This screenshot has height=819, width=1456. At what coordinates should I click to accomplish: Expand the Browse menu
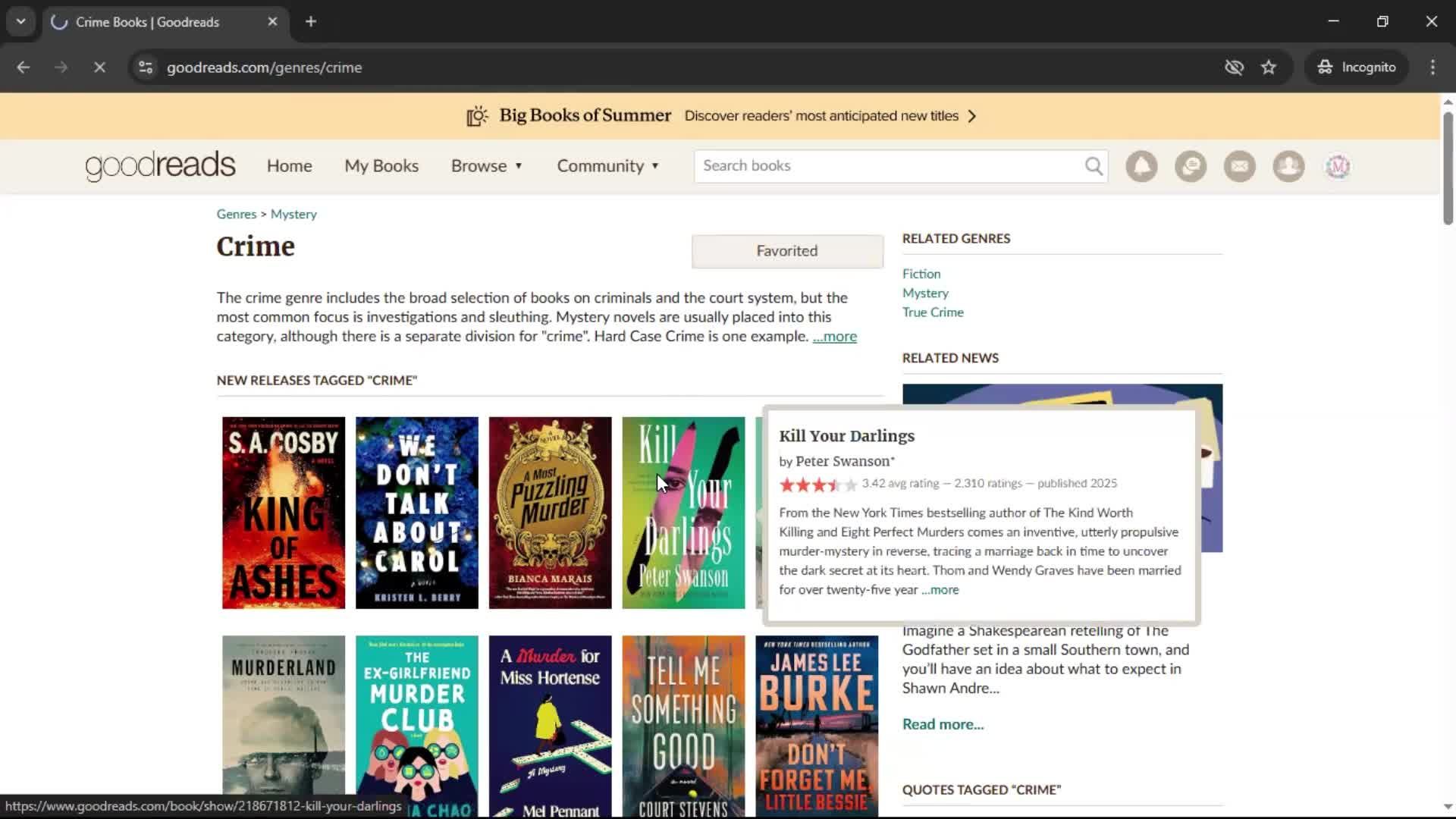[x=487, y=166]
